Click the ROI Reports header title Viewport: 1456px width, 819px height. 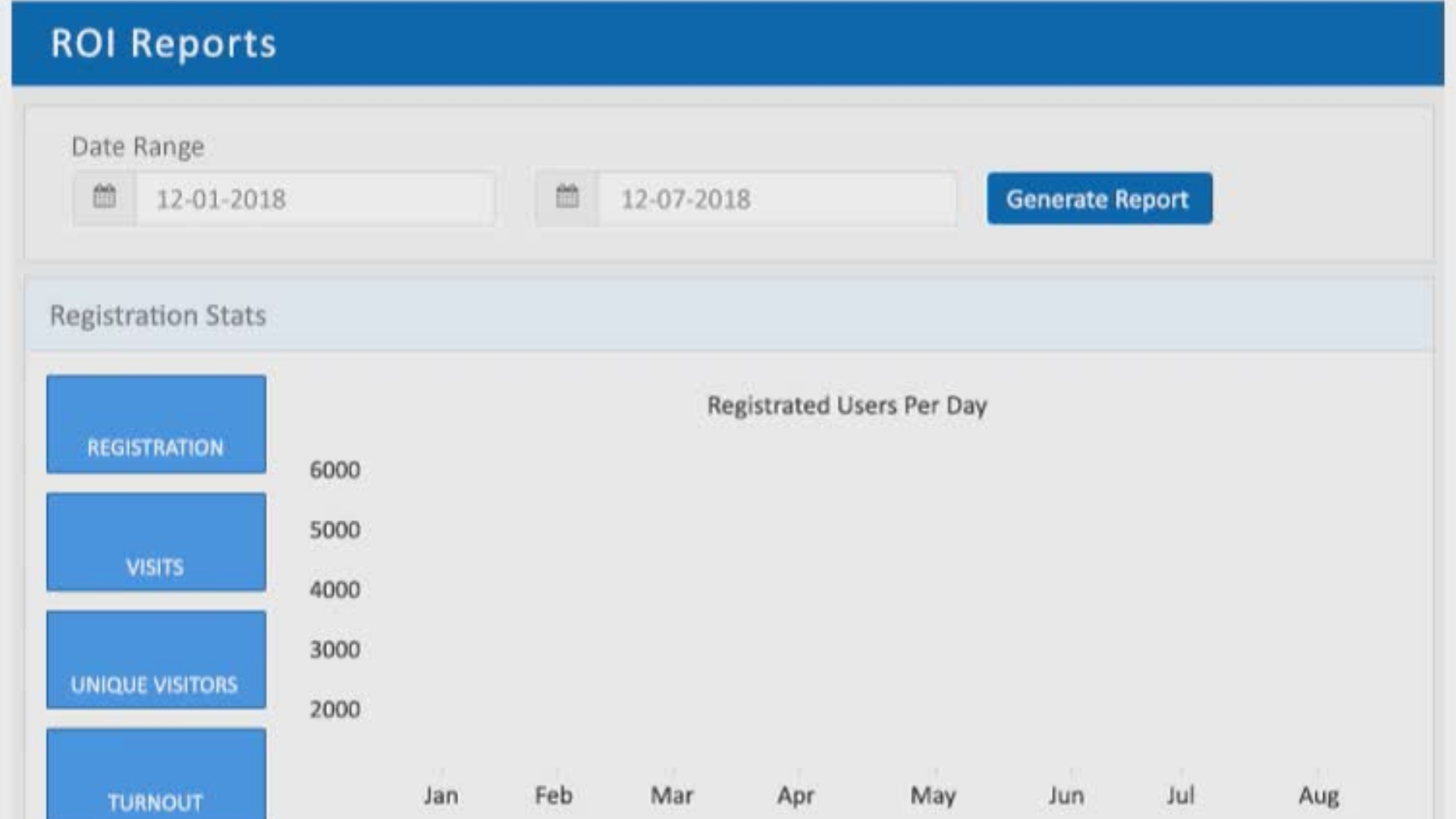[164, 43]
